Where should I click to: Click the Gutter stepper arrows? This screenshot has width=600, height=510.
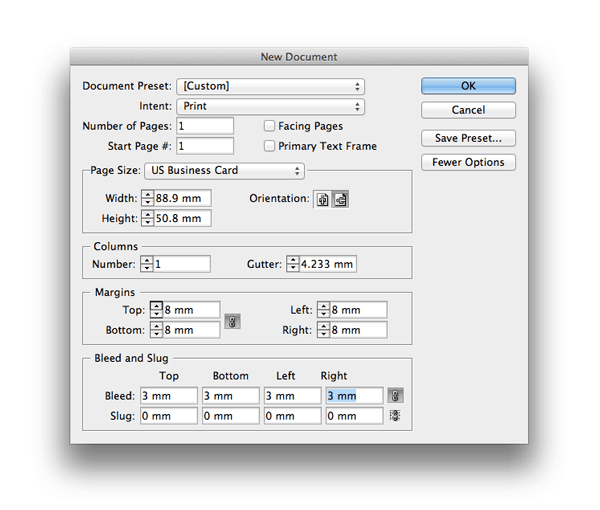click(293, 264)
